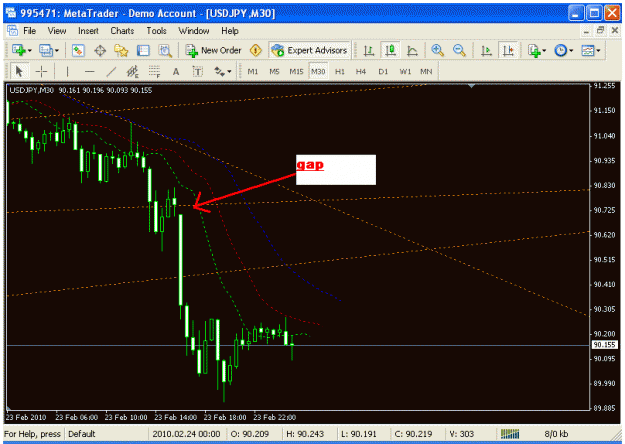Image resolution: width=625 pixels, height=444 pixels.
Task: Click the connection status bars icon
Action: pyautogui.click(x=510, y=434)
